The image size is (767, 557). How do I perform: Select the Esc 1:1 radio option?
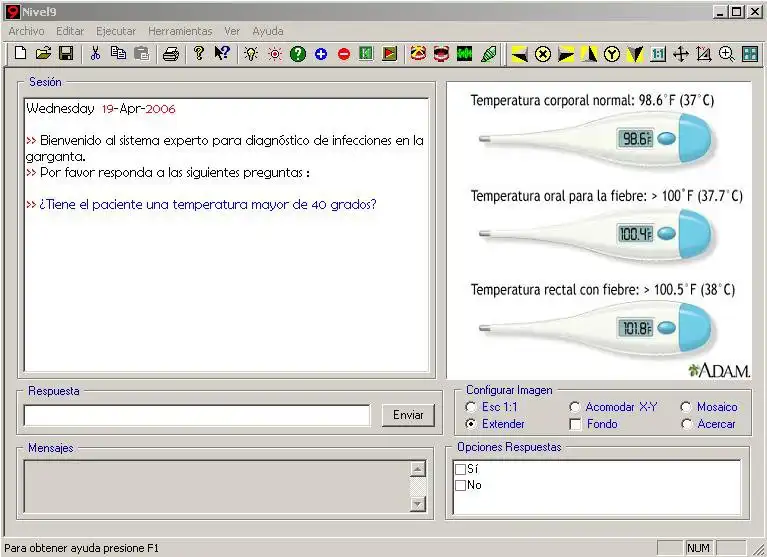pyautogui.click(x=471, y=407)
